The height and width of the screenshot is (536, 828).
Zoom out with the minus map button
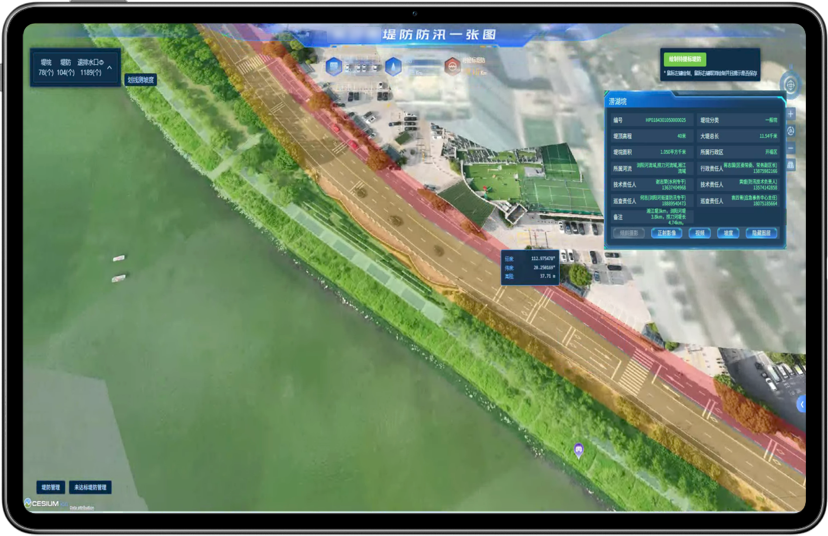[x=791, y=149]
